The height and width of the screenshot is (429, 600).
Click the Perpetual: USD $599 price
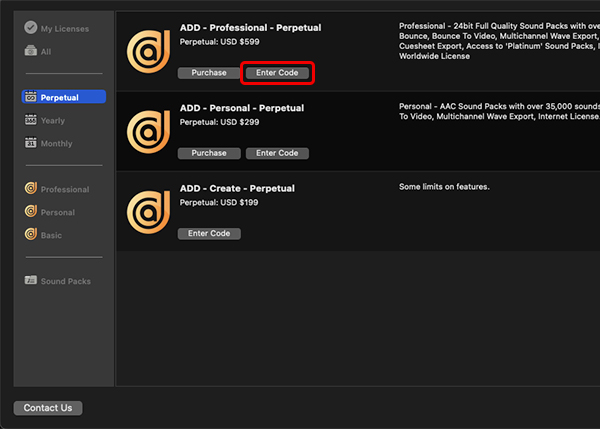pos(220,42)
